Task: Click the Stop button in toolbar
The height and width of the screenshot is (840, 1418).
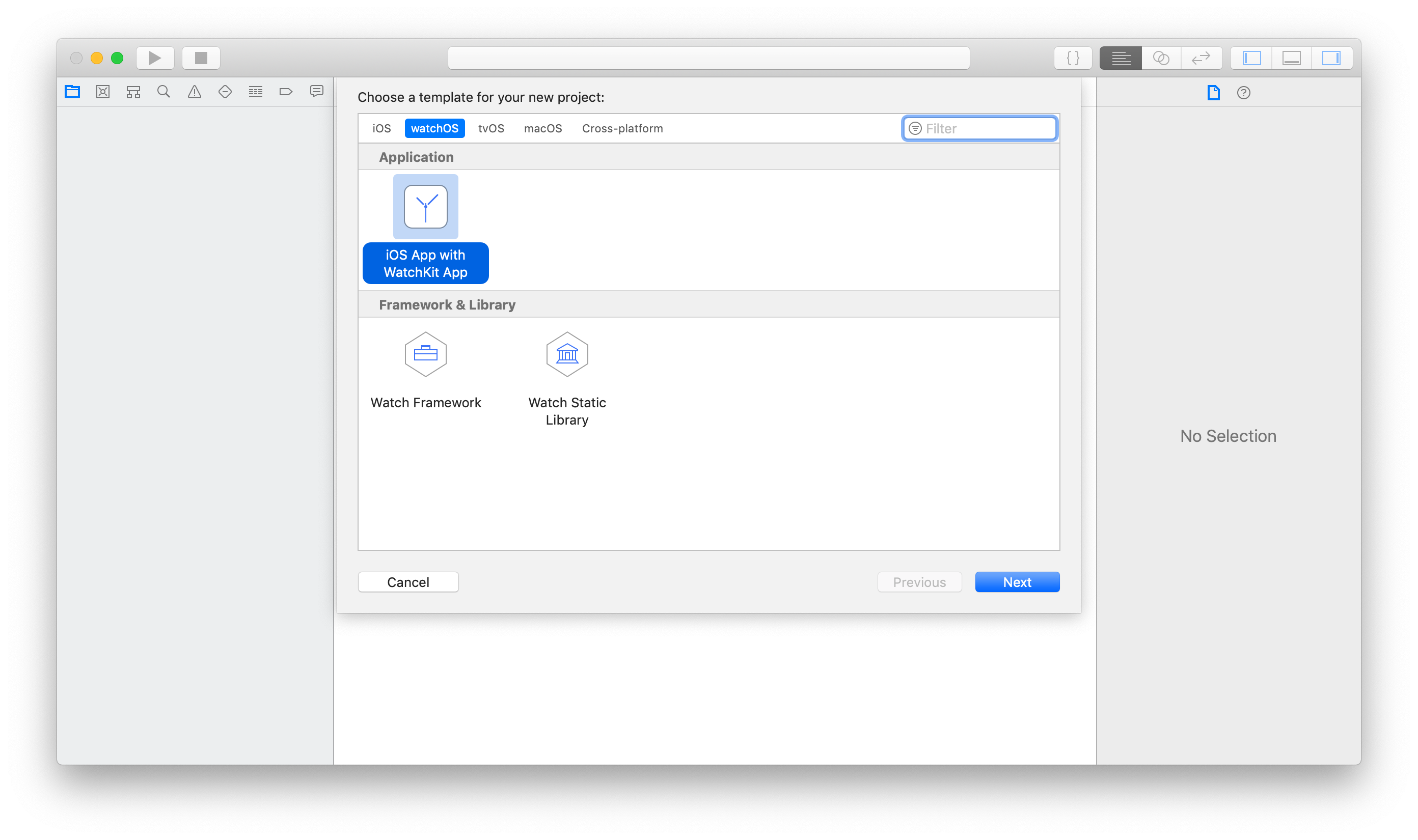Action: click(201, 58)
